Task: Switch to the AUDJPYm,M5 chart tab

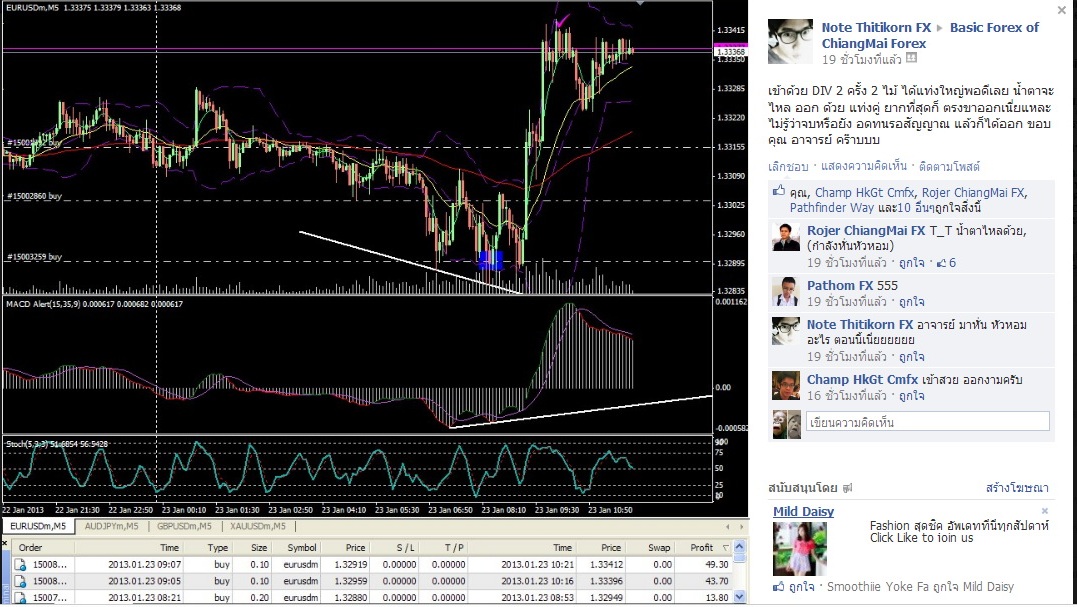Action: point(111,526)
